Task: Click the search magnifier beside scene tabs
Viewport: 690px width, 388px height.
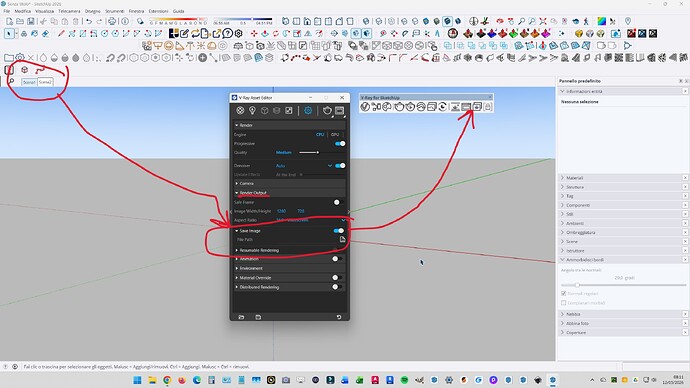Action: pos(11,81)
